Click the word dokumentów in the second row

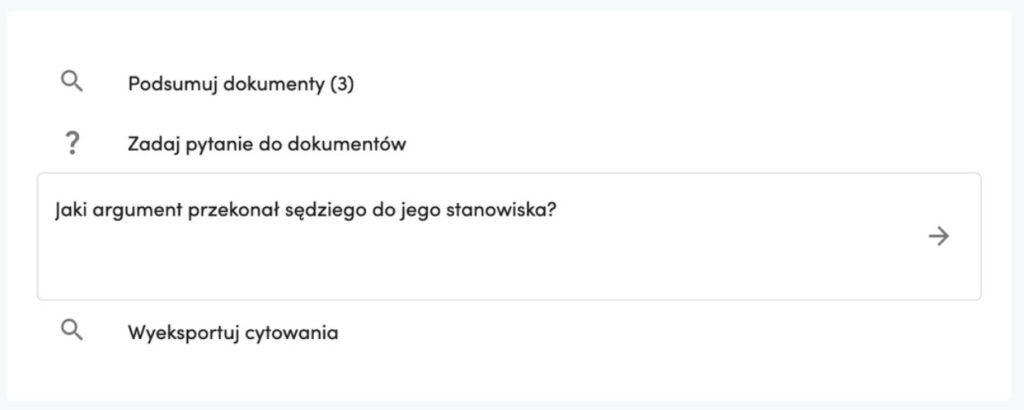(345, 144)
